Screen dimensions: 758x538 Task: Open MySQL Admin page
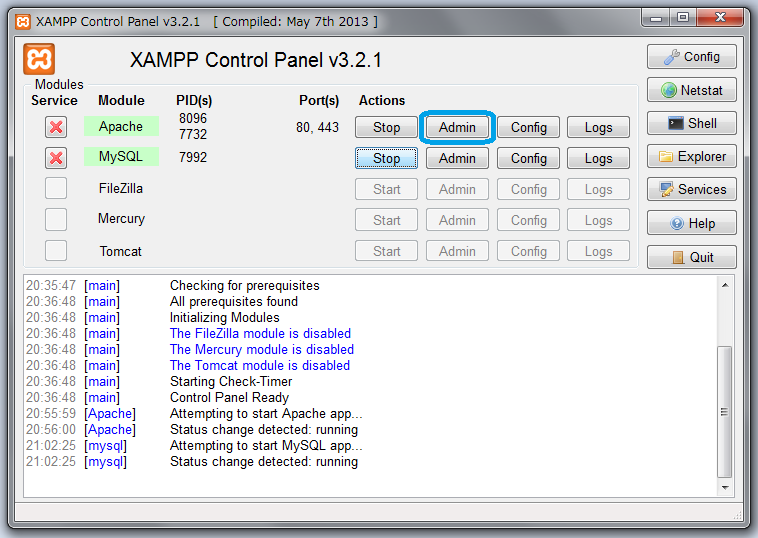(x=457, y=158)
